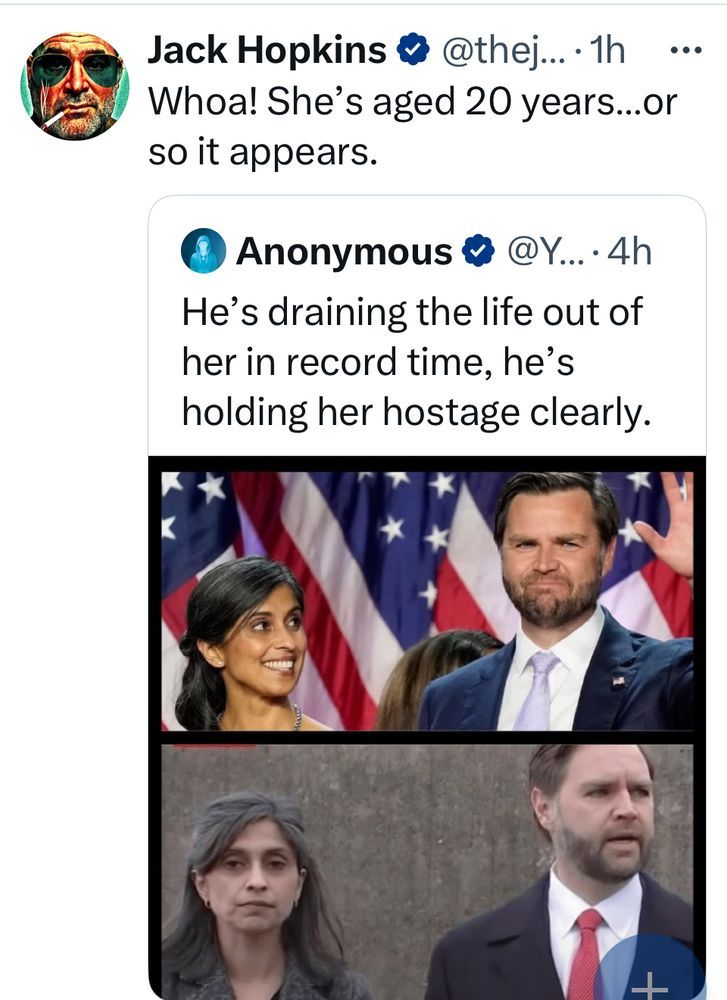Open the Jack Hopkins display name link
The image size is (727, 1000).
click(266, 50)
